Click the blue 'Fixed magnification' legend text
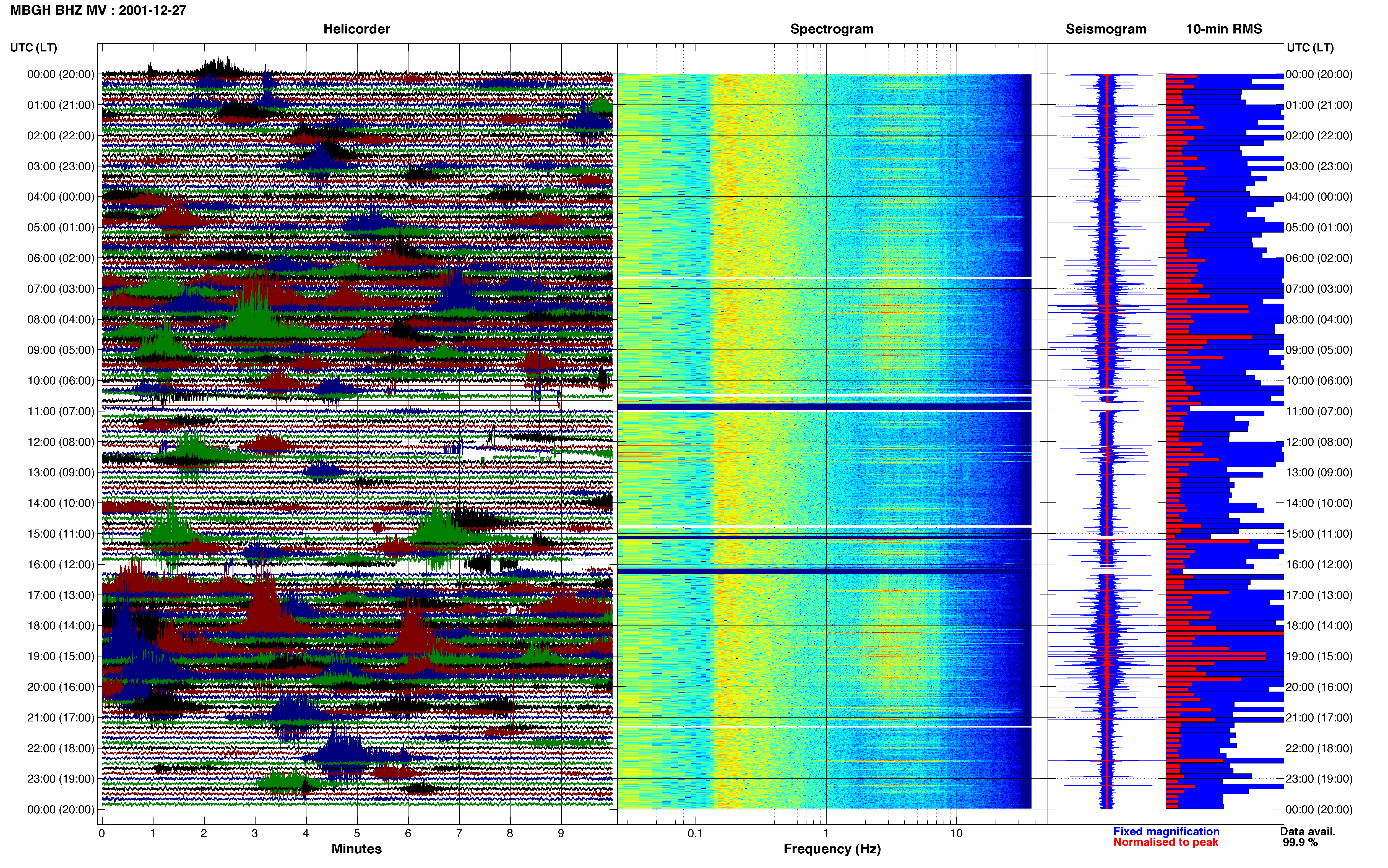This screenshot has width=1388, height=868. point(1166,831)
